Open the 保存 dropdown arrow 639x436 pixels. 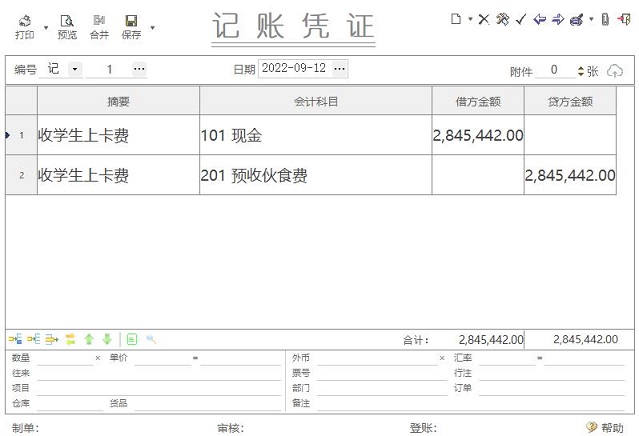pyautogui.click(x=152, y=28)
